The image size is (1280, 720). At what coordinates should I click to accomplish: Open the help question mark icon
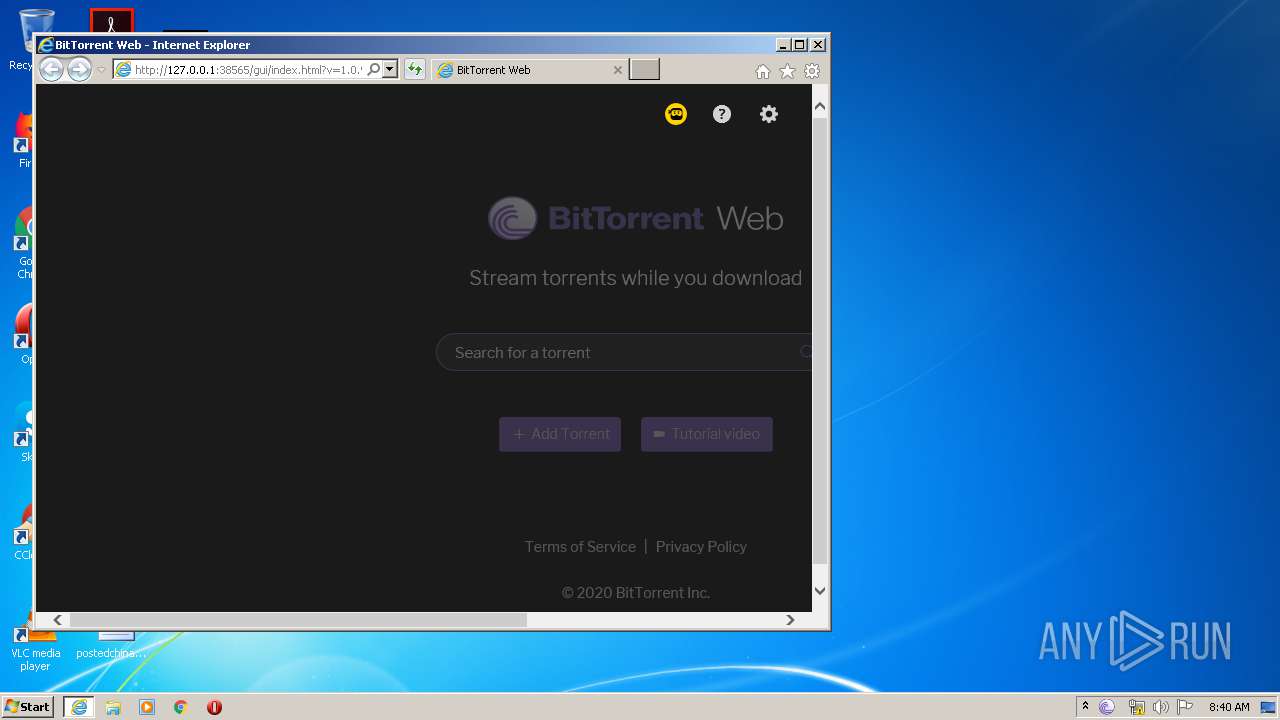722,114
